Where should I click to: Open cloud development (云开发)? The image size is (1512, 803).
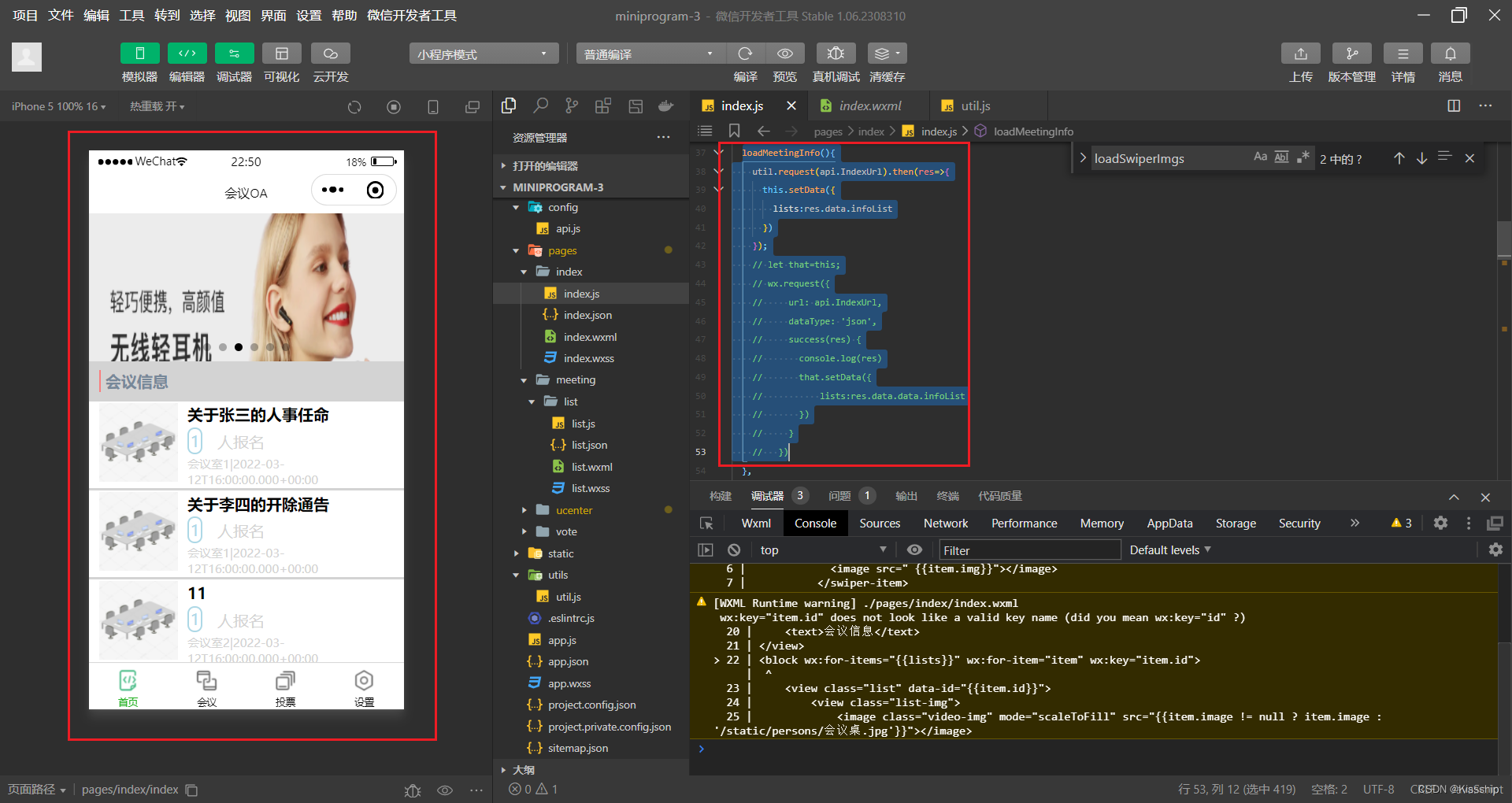[x=331, y=54]
